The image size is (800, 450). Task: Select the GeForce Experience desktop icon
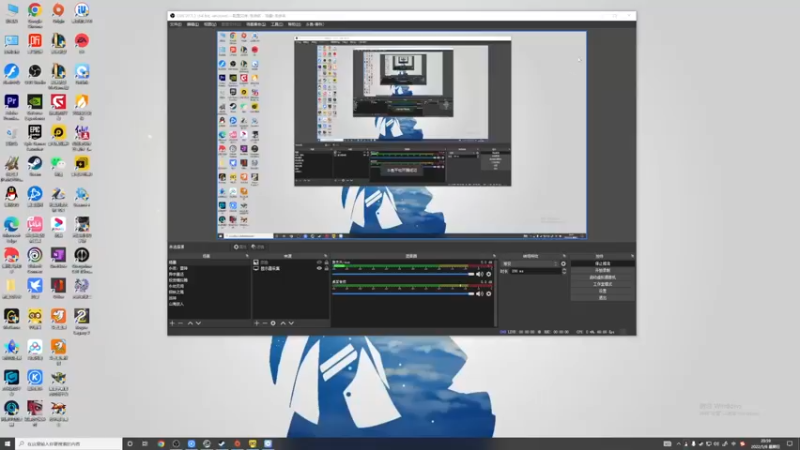(x=35, y=106)
